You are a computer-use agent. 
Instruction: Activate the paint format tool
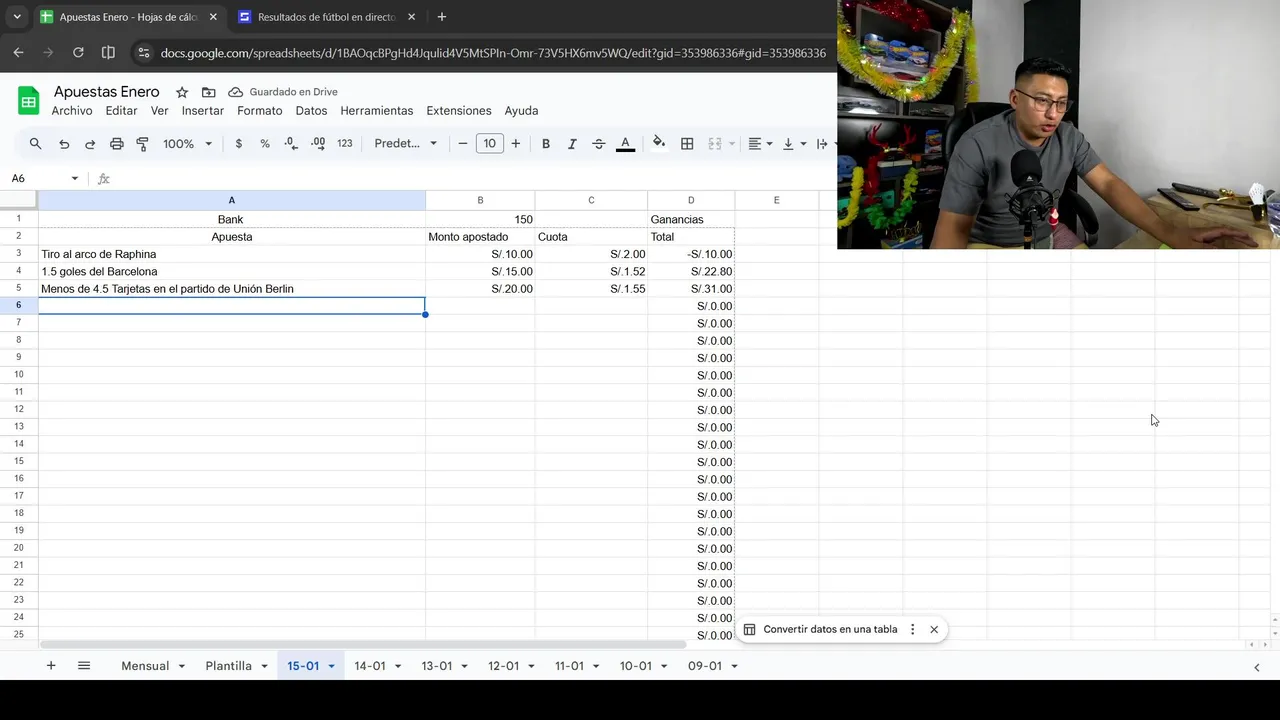click(x=142, y=144)
